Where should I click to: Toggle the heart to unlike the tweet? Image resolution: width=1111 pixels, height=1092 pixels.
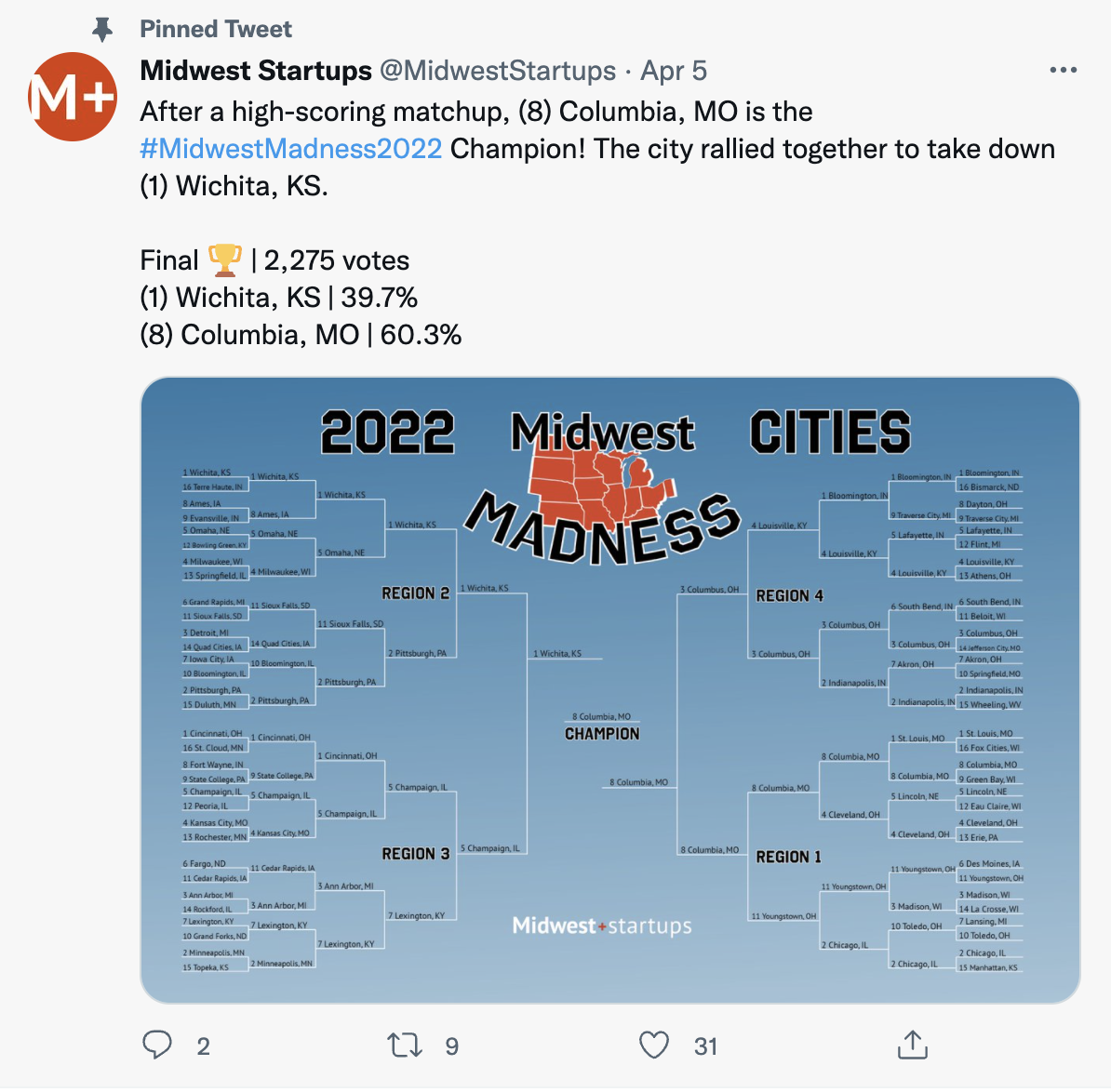(655, 1045)
